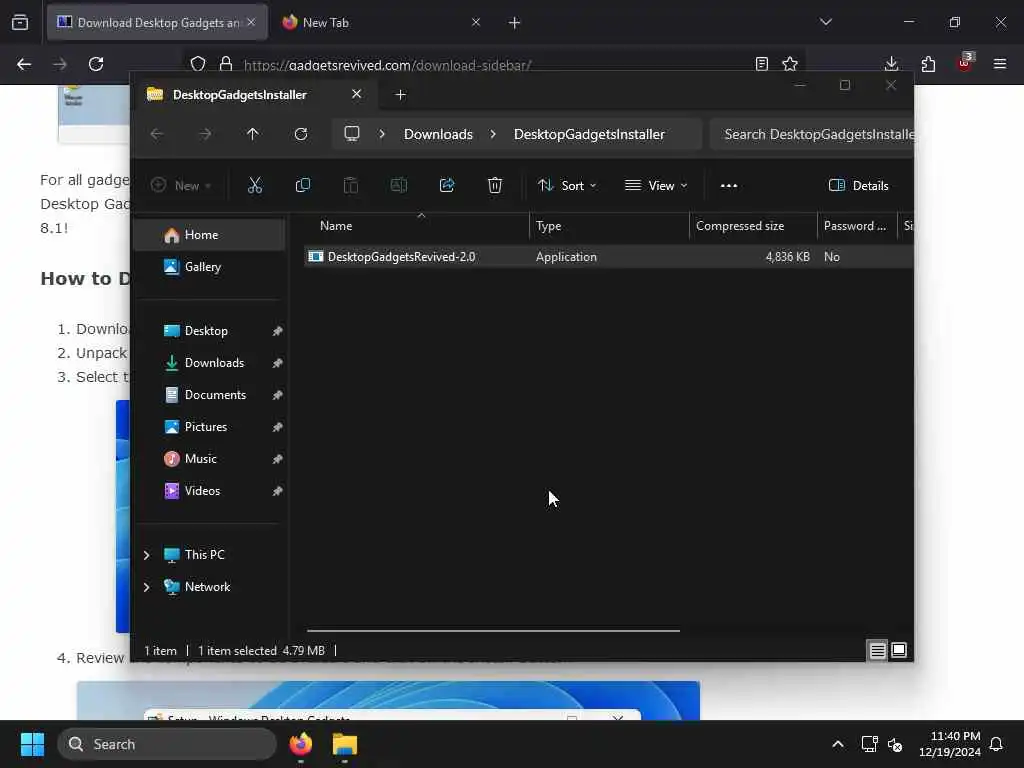Open Firefox list all tabs dropdown
The image size is (1024, 768).
(x=826, y=22)
